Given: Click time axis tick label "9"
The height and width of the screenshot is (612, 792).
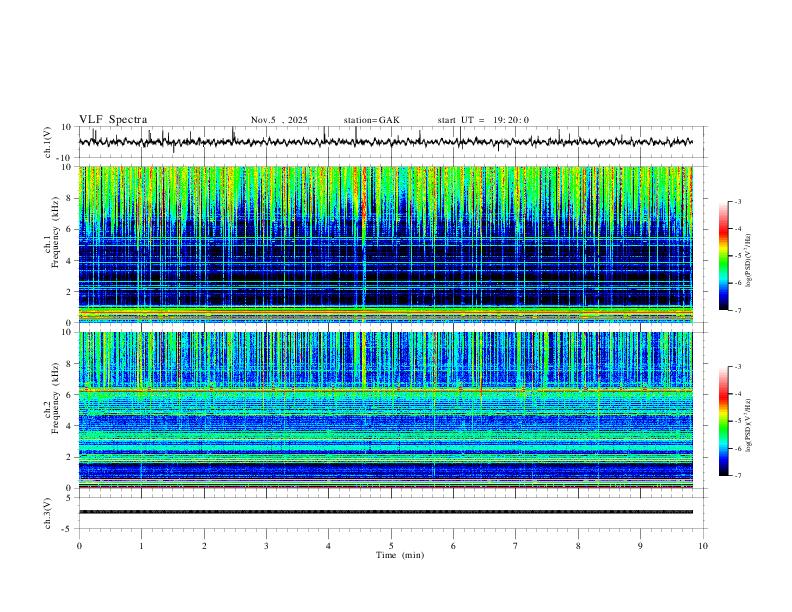Looking at the screenshot, I should [640, 546].
